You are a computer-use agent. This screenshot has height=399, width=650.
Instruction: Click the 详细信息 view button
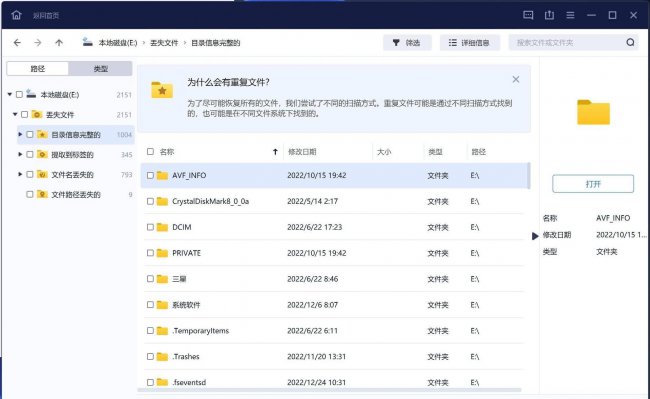[x=469, y=42]
